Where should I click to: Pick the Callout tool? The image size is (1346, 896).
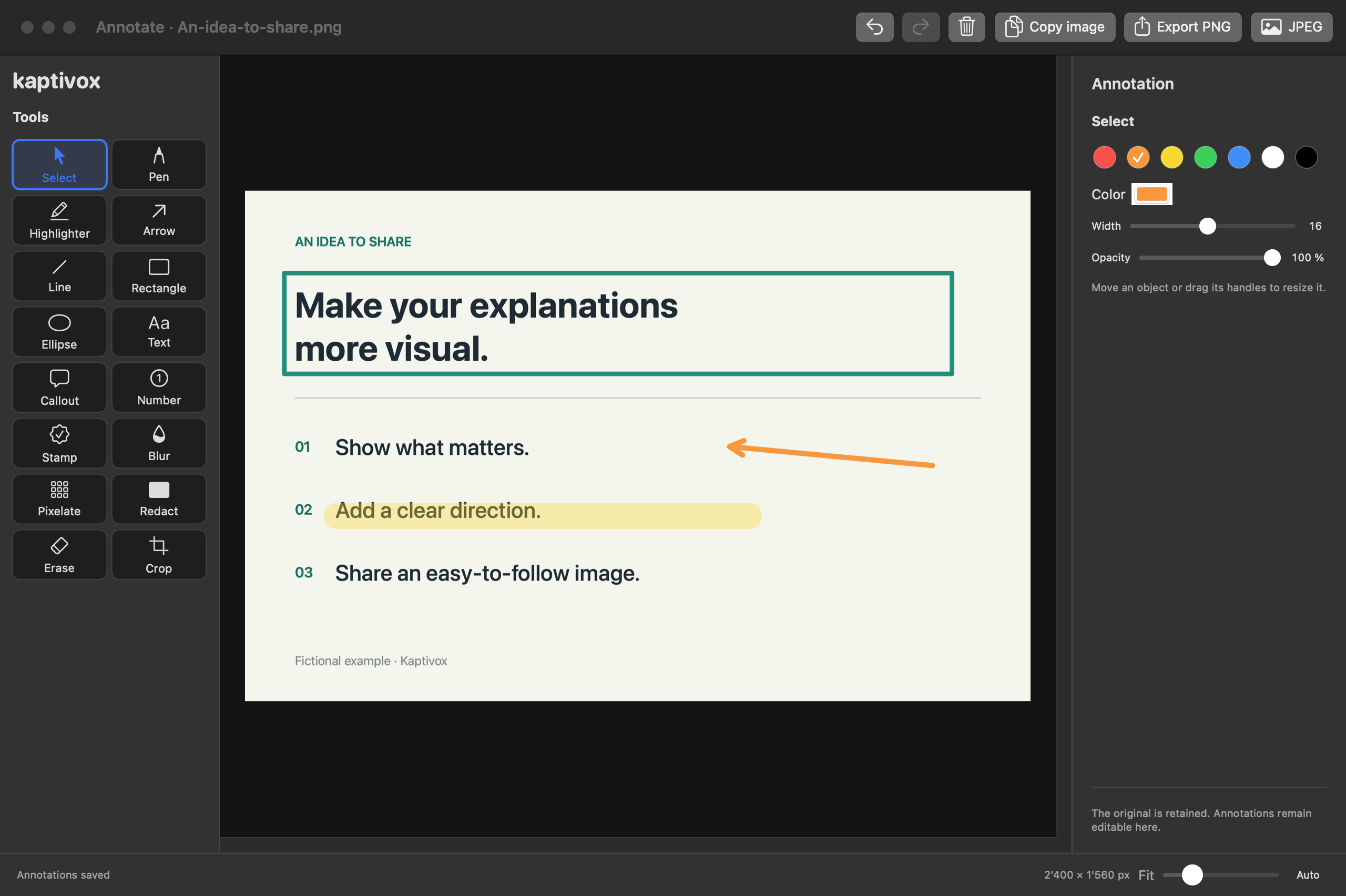[x=59, y=388]
